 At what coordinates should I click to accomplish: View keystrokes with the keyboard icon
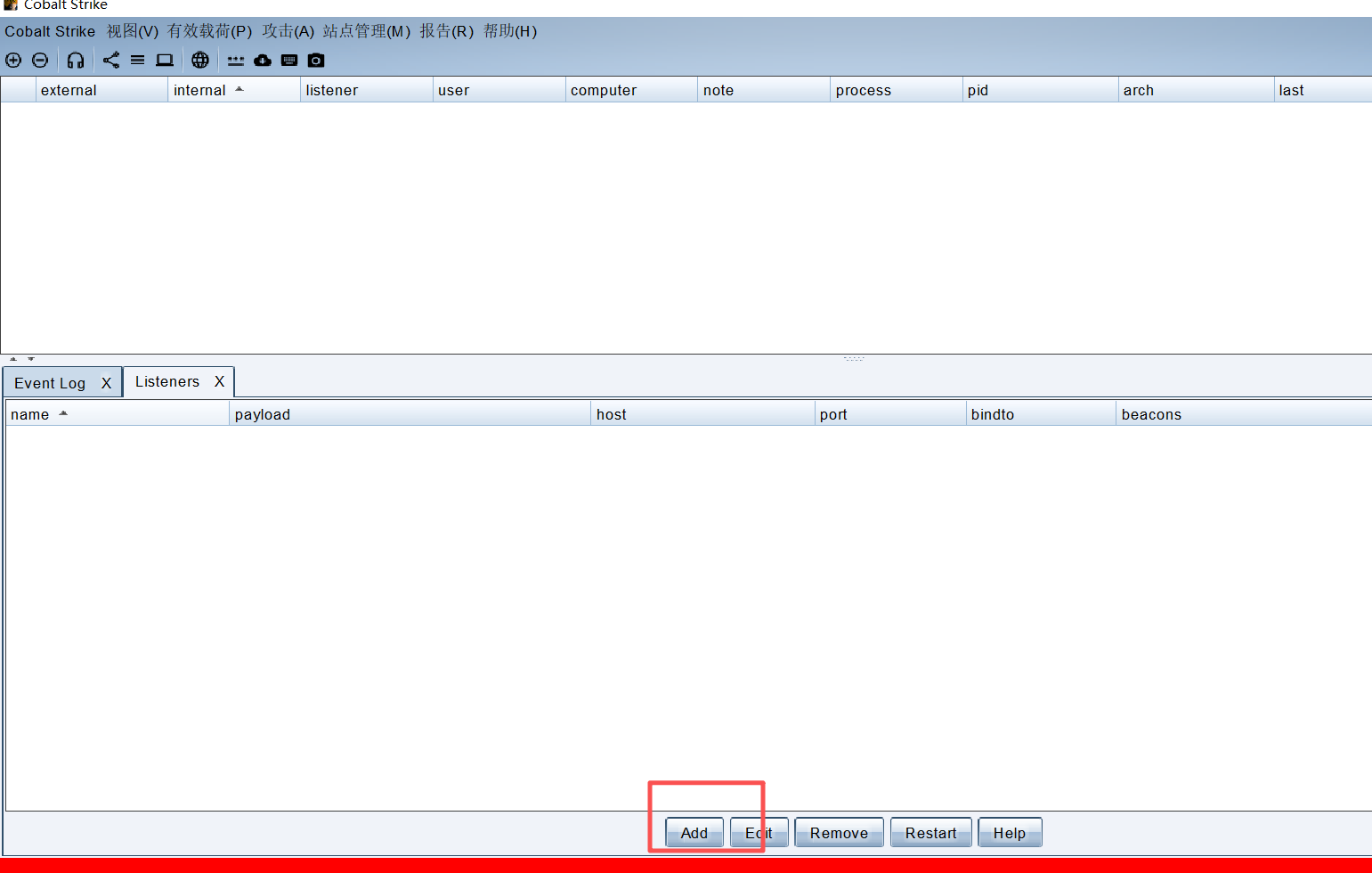(289, 61)
